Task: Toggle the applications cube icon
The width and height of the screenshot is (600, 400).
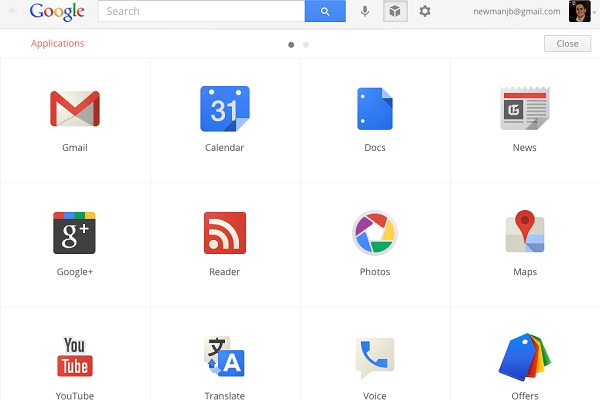Action: [395, 11]
